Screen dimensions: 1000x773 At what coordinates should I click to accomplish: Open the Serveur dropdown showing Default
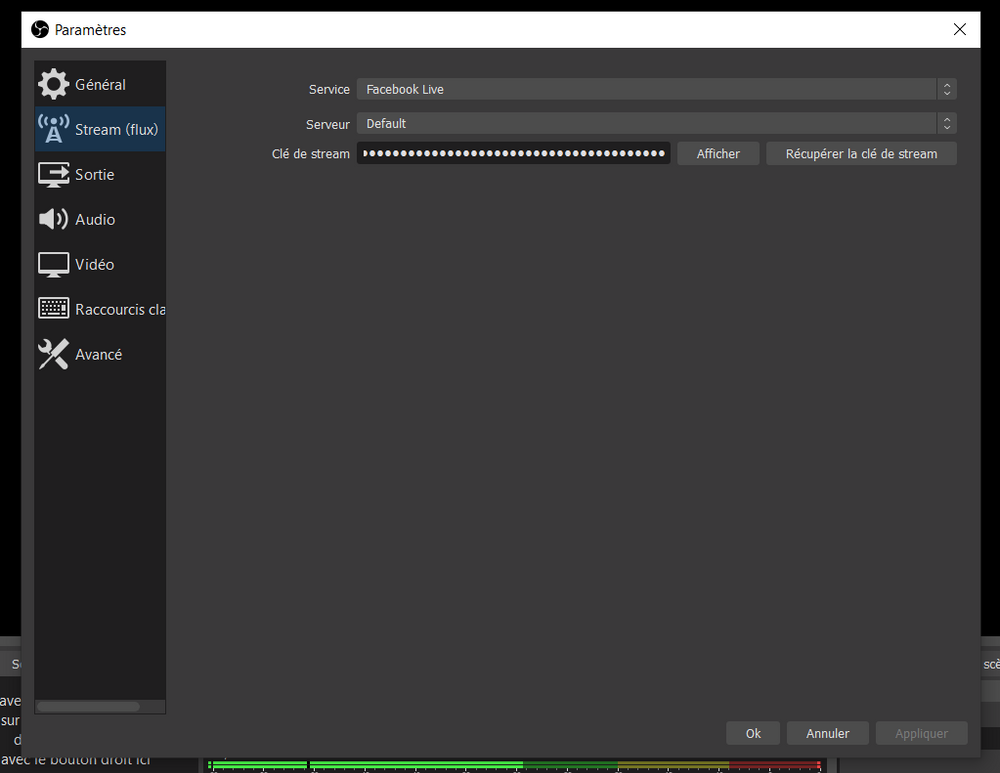656,123
